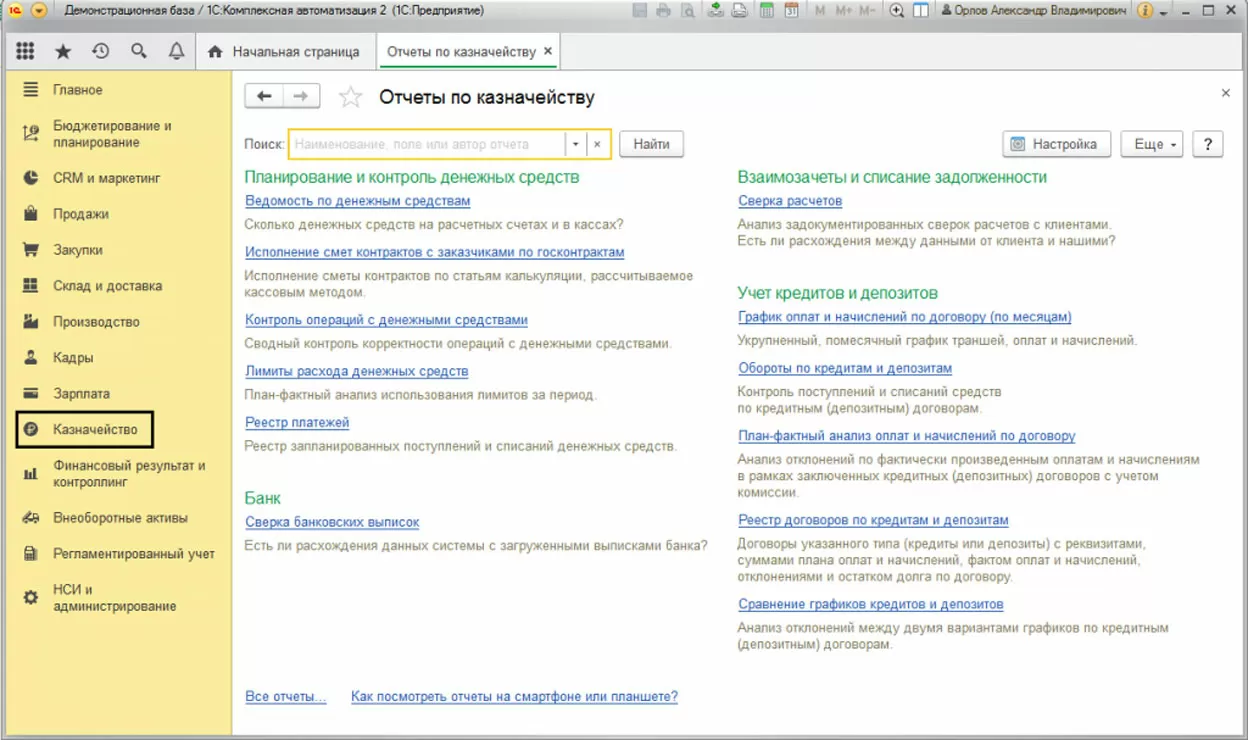
Task: Click the 1C main menu dropdown arrow
Action: [x=39, y=11]
